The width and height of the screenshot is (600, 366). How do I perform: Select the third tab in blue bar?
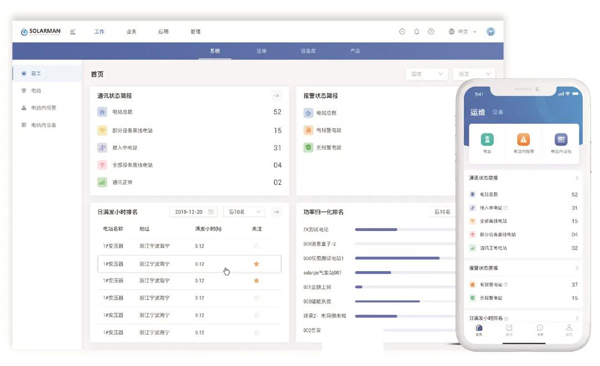click(308, 51)
